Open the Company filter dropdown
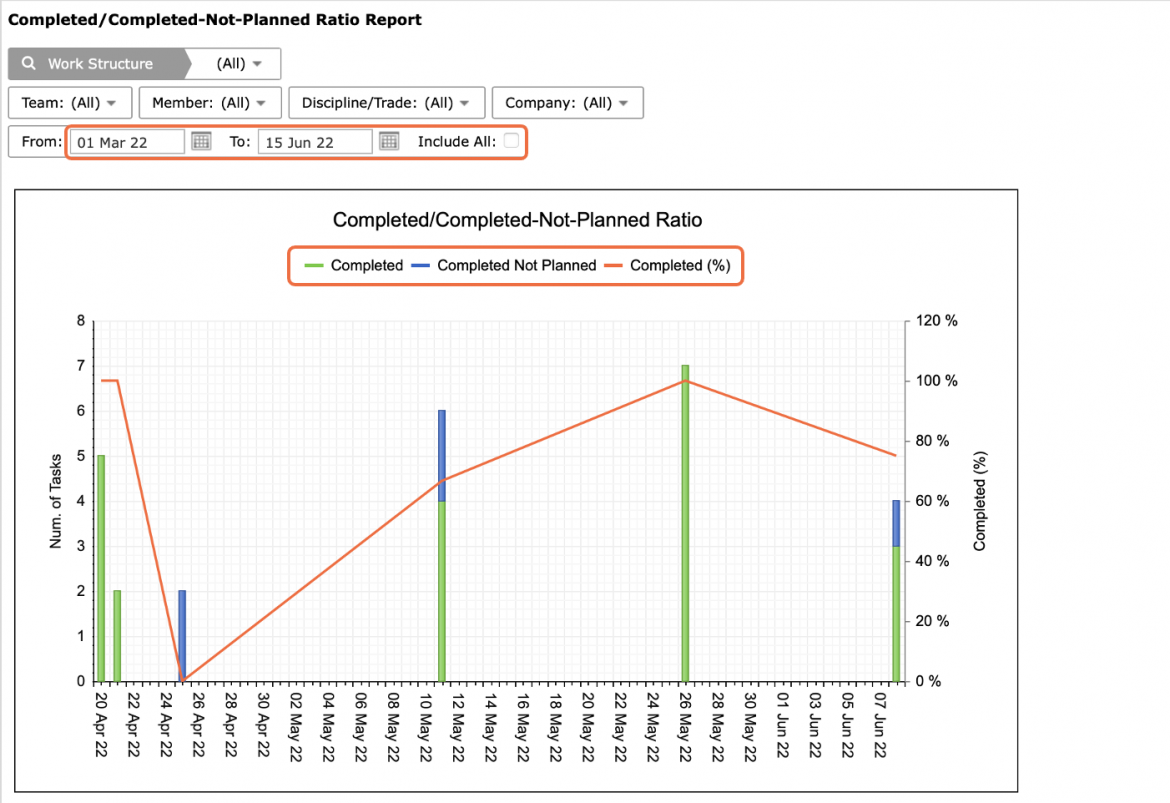 [x=567, y=103]
